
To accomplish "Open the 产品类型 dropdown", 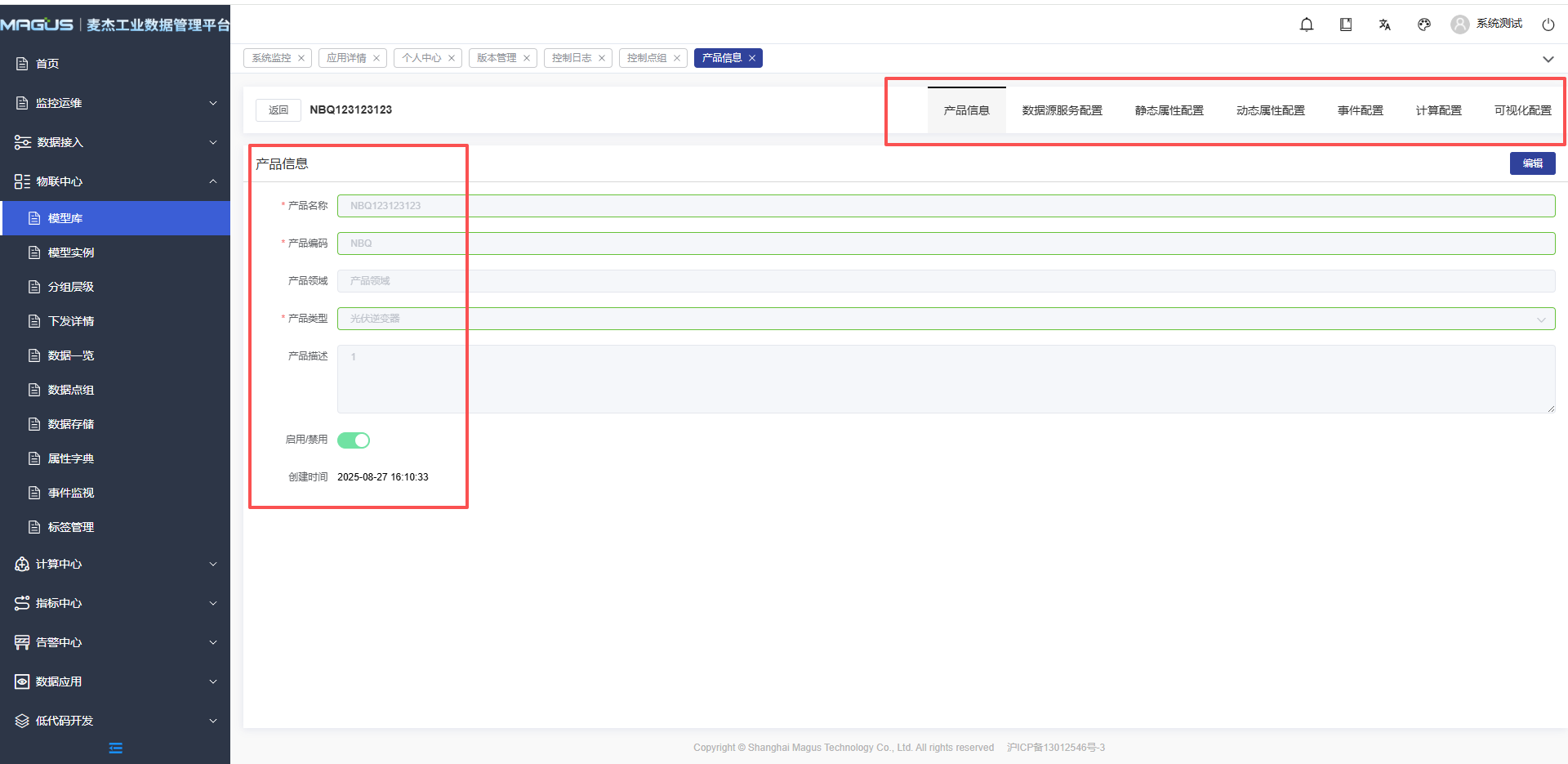I will (946, 319).
